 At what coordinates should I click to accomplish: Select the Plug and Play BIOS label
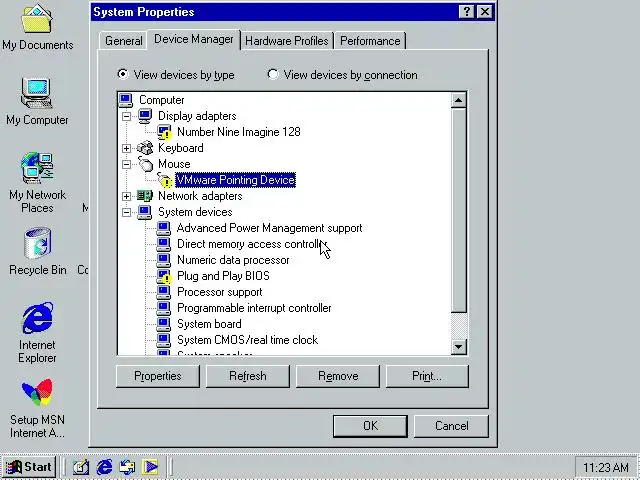223,276
